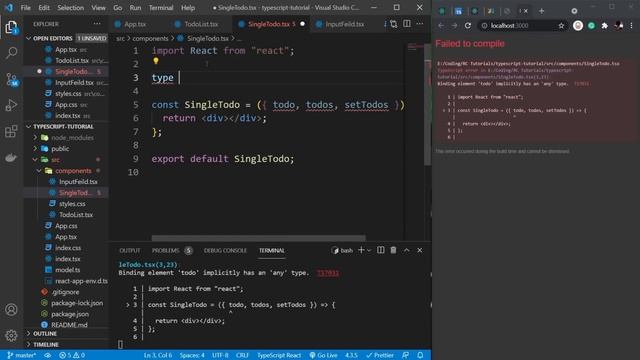Image resolution: width=640 pixels, height=360 pixels.
Task: Open changes compare icon in editor toolbar
Action: tap(393, 24)
